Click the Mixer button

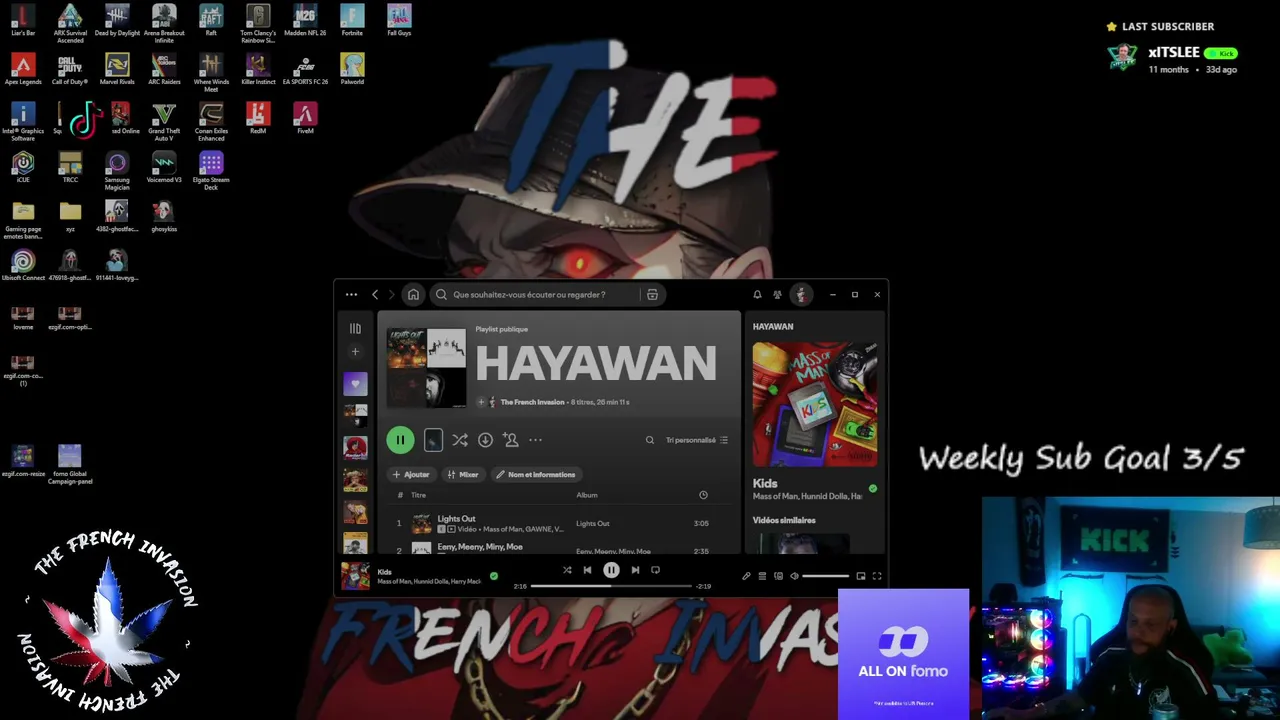click(463, 475)
